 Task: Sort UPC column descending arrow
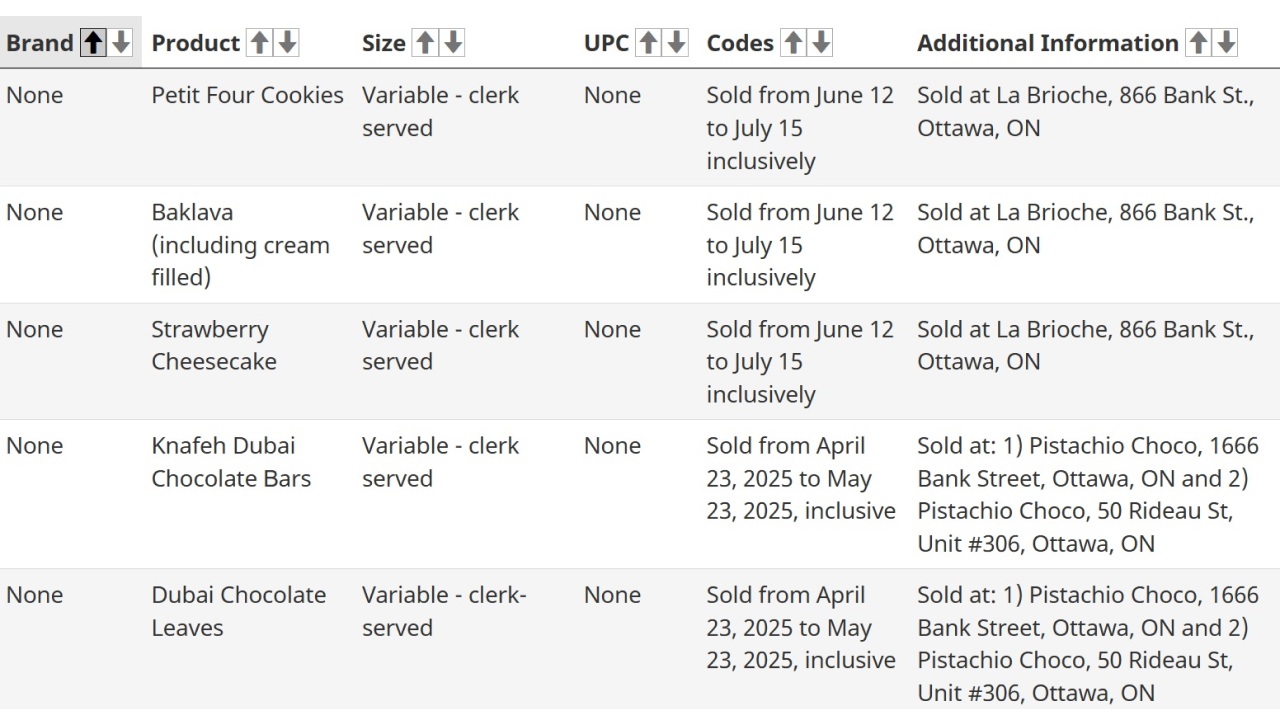677,43
